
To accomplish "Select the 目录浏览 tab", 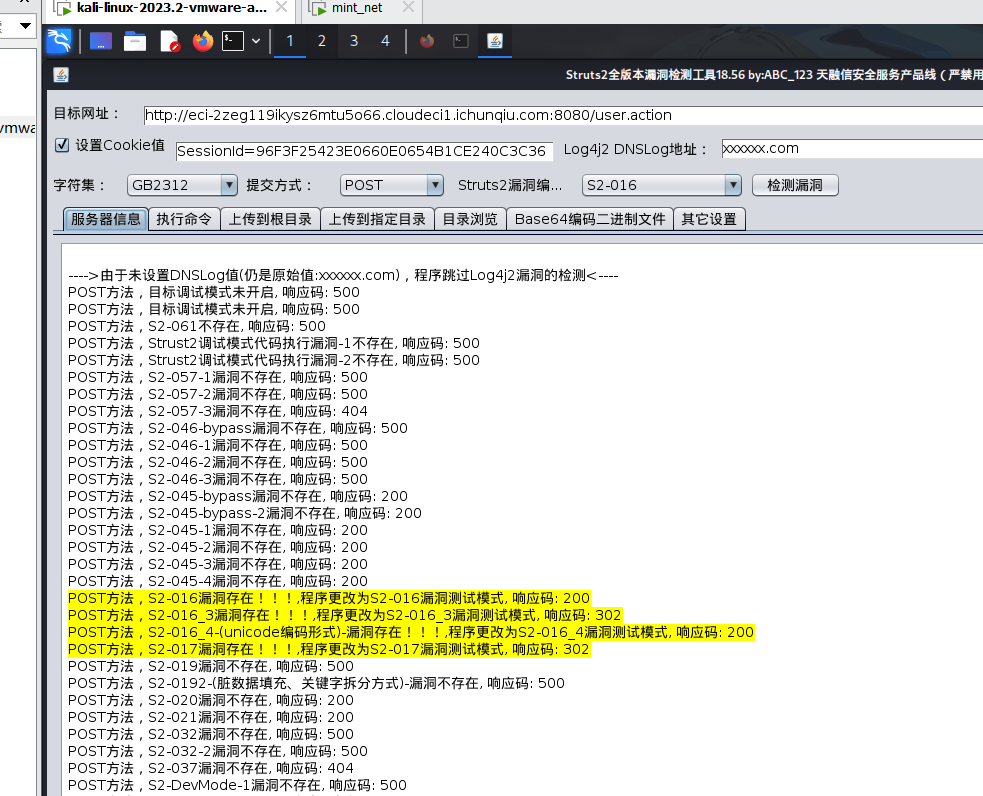I will click(x=470, y=219).
